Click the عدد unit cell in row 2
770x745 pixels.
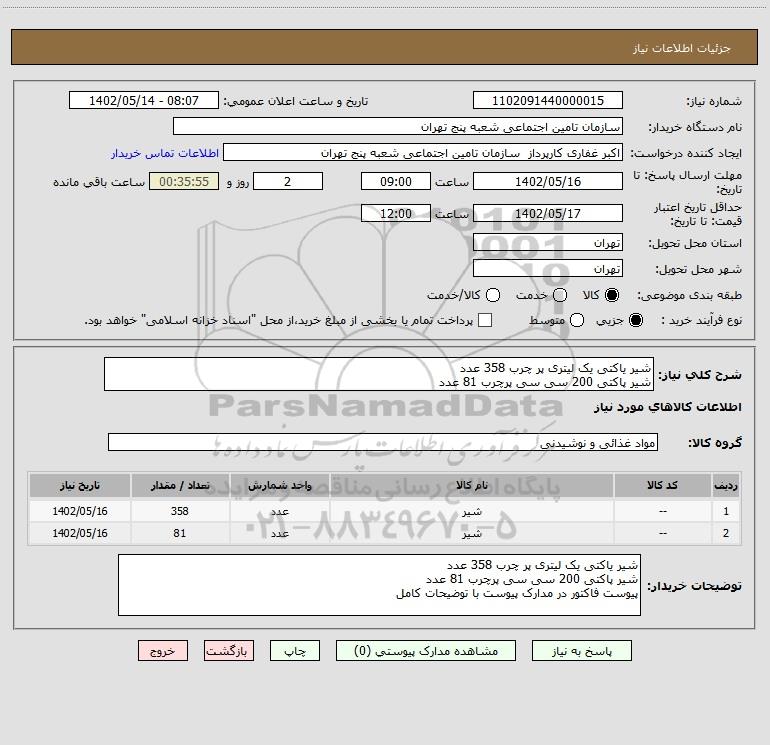280,533
